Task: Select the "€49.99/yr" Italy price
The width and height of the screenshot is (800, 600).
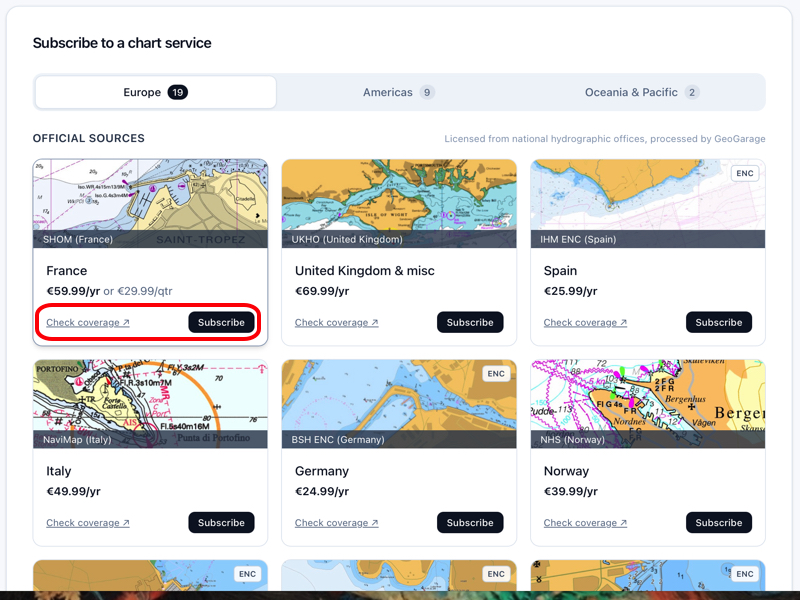Action: (73, 491)
